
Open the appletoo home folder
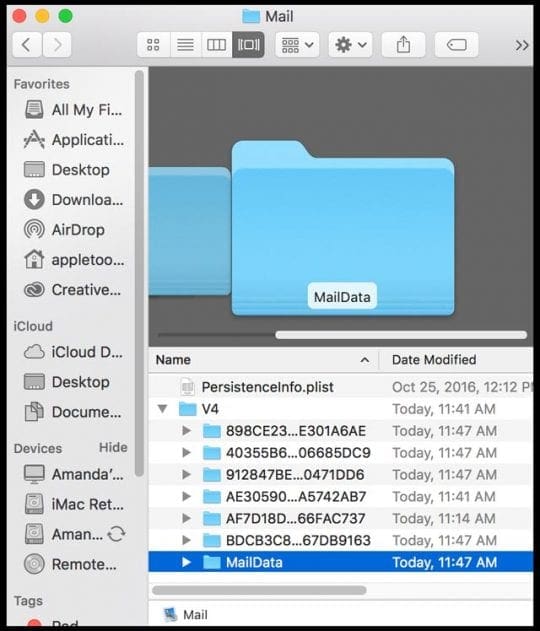click(x=74, y=260)
